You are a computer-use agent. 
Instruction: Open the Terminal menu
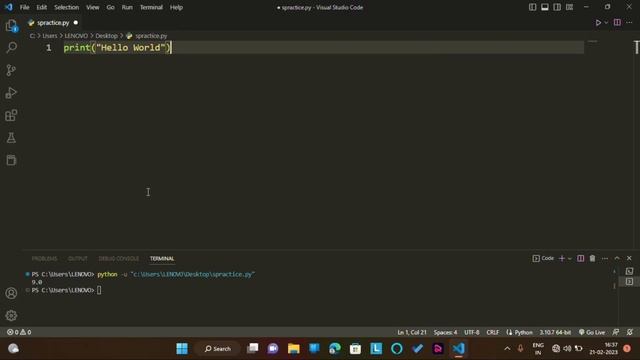(151, 7)
